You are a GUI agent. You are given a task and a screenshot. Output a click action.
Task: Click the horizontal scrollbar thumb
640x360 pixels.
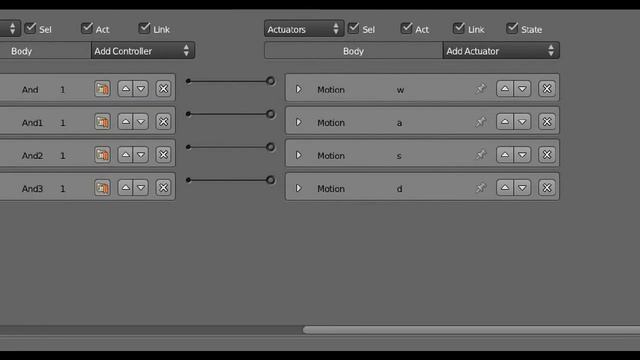471,330
